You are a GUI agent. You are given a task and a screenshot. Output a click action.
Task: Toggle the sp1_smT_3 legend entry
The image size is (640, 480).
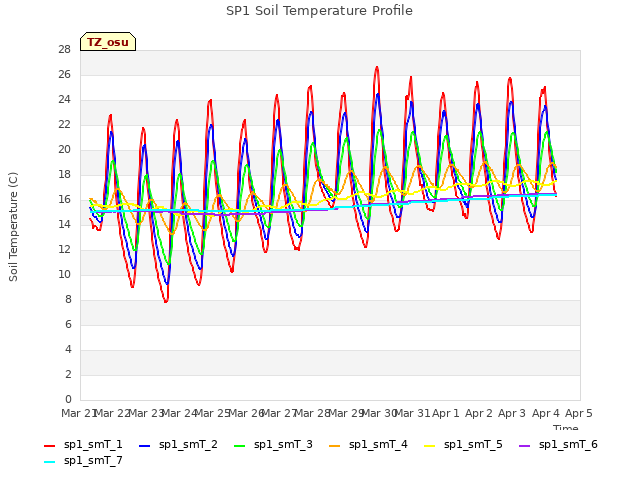[273, 444]
